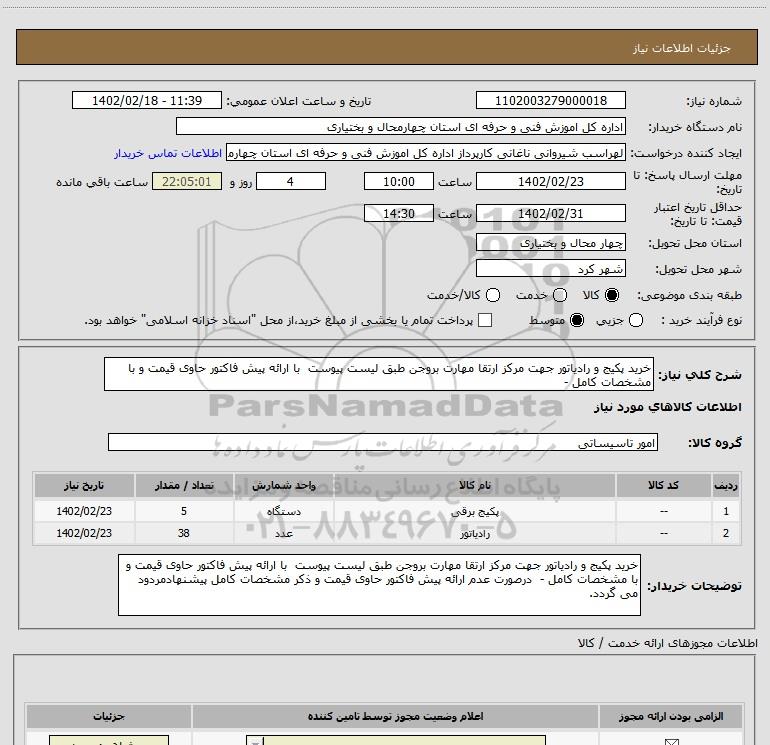Screen dimensions: 770x745
Task: Click the public announcement date field 1402/02/18 - 11:39
Action: pyautogui.click(x=147, y=101)
